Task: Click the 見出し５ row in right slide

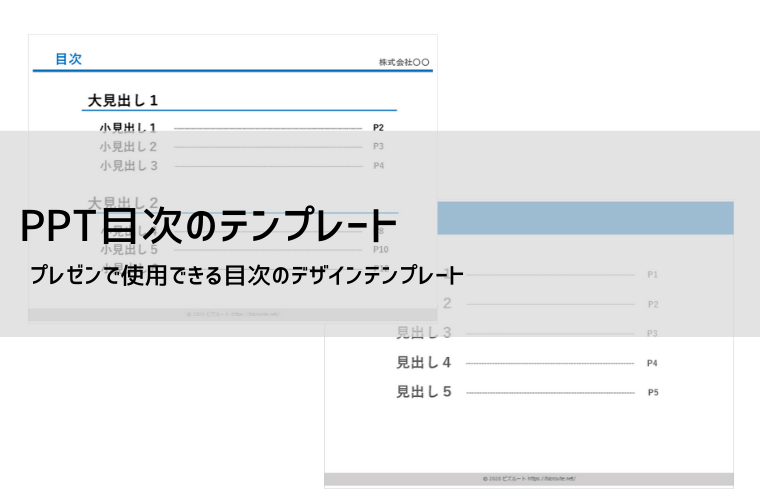Action: (527, 392)
